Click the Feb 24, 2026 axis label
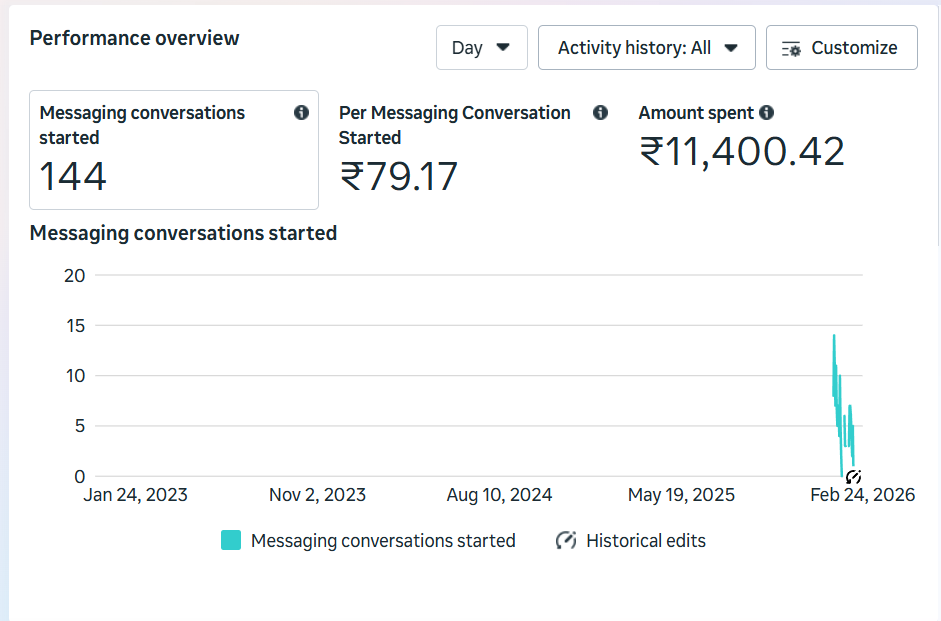941x621 pixels. click(862, 495)
